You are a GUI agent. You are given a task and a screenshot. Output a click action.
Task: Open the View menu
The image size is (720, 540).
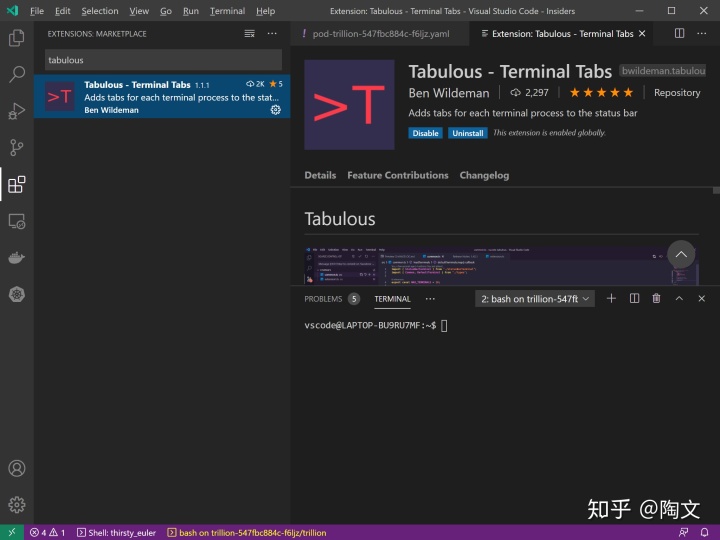tap(139, 11)
